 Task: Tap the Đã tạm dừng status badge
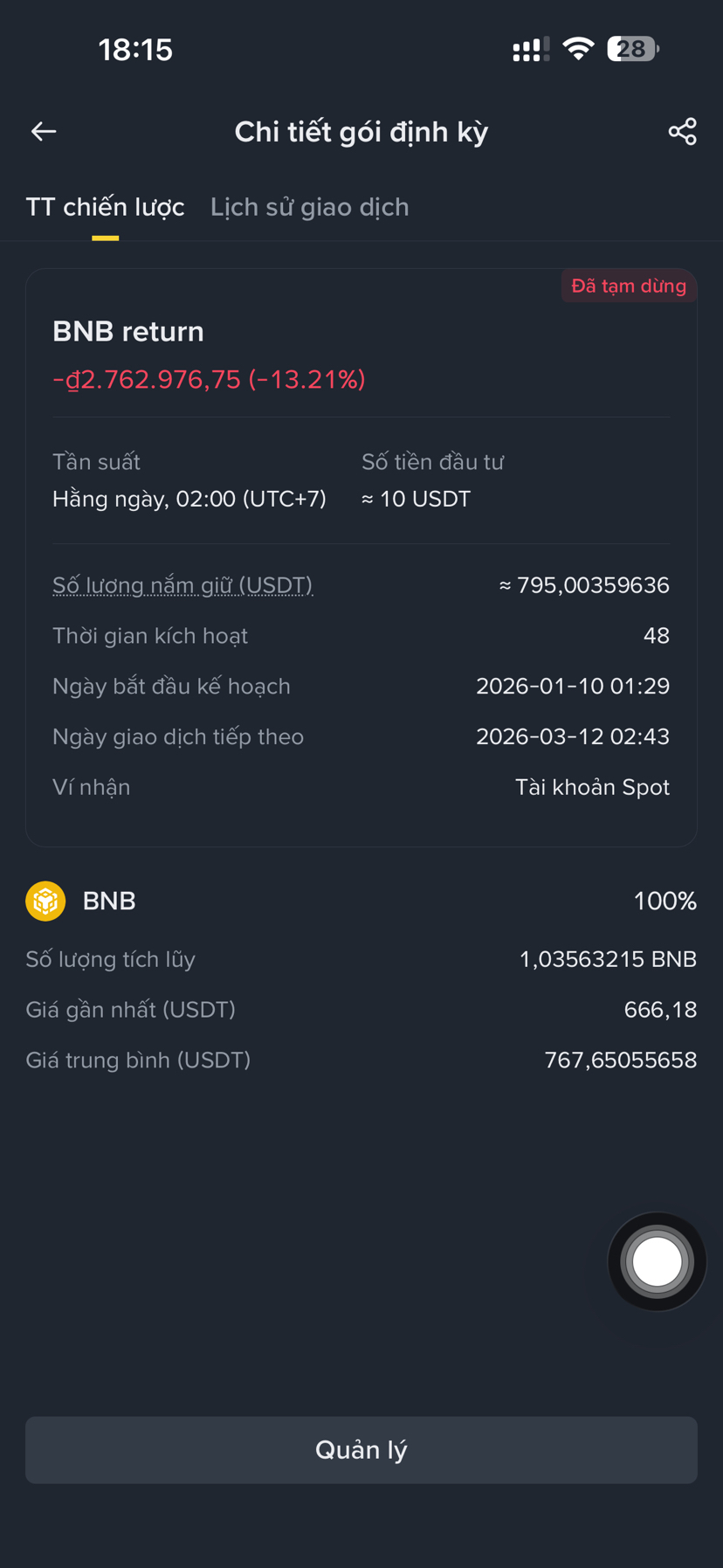(x=628, y=287)
